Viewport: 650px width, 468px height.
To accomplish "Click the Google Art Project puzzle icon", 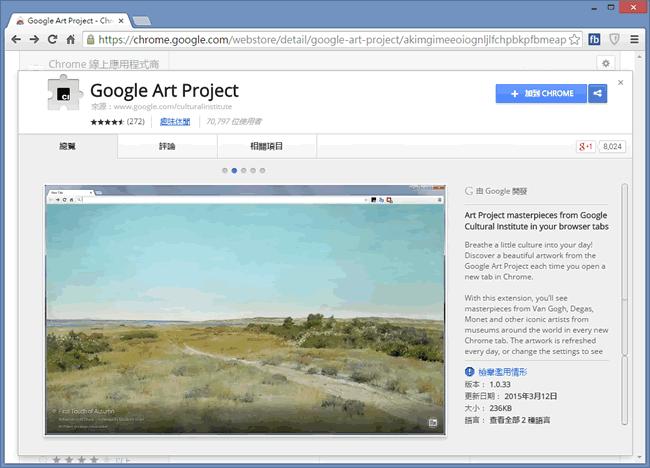I will (64, 93).
